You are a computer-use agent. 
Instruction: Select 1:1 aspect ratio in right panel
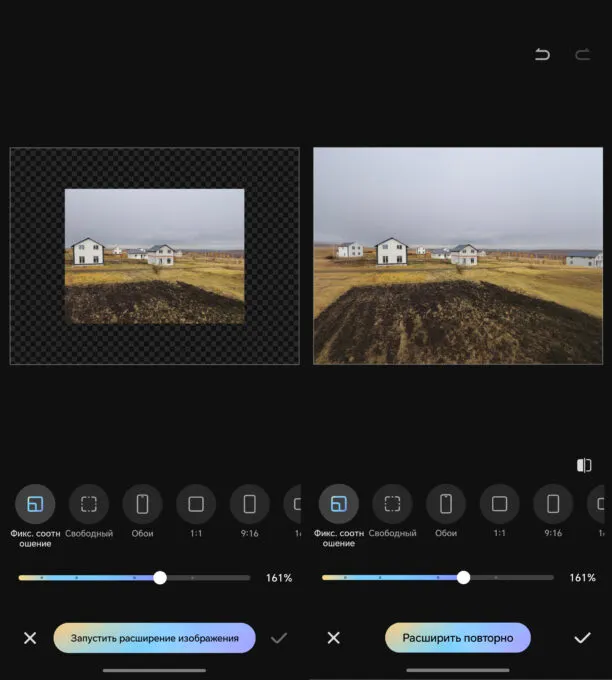[x=499, y=504]
